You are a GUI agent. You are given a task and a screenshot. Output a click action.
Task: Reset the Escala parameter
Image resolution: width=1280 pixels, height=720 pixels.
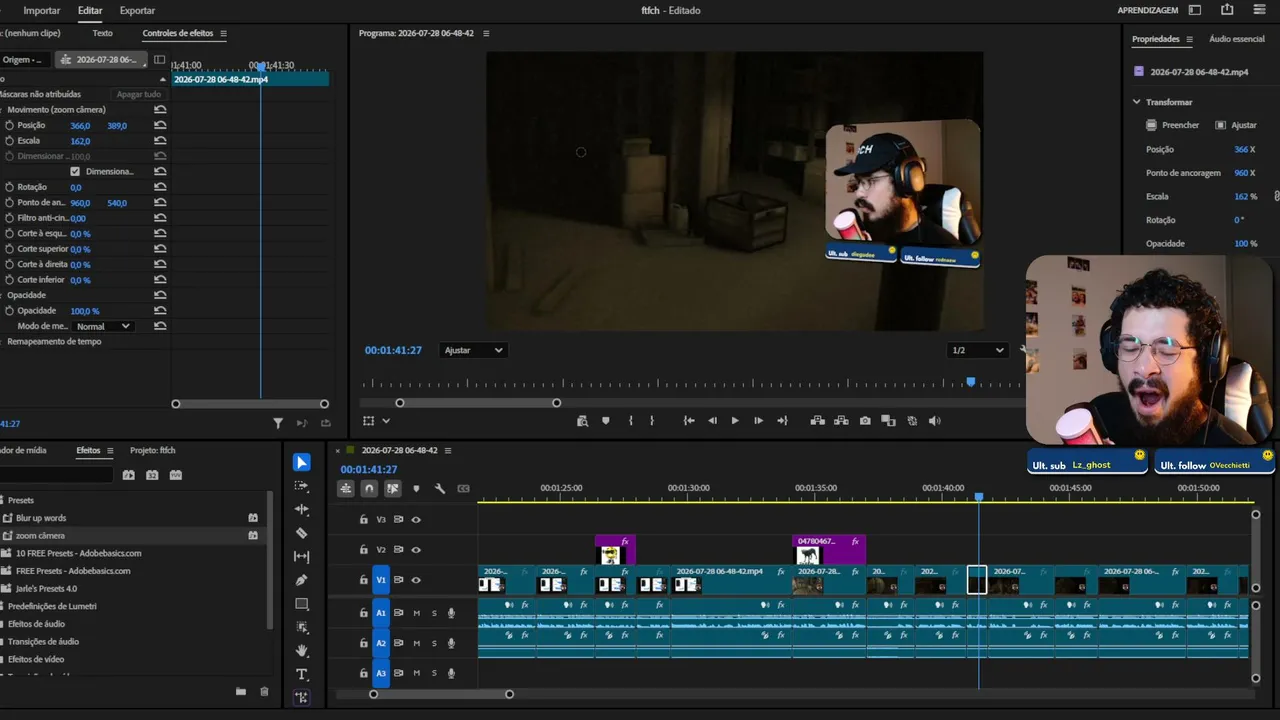click(160, 141)
